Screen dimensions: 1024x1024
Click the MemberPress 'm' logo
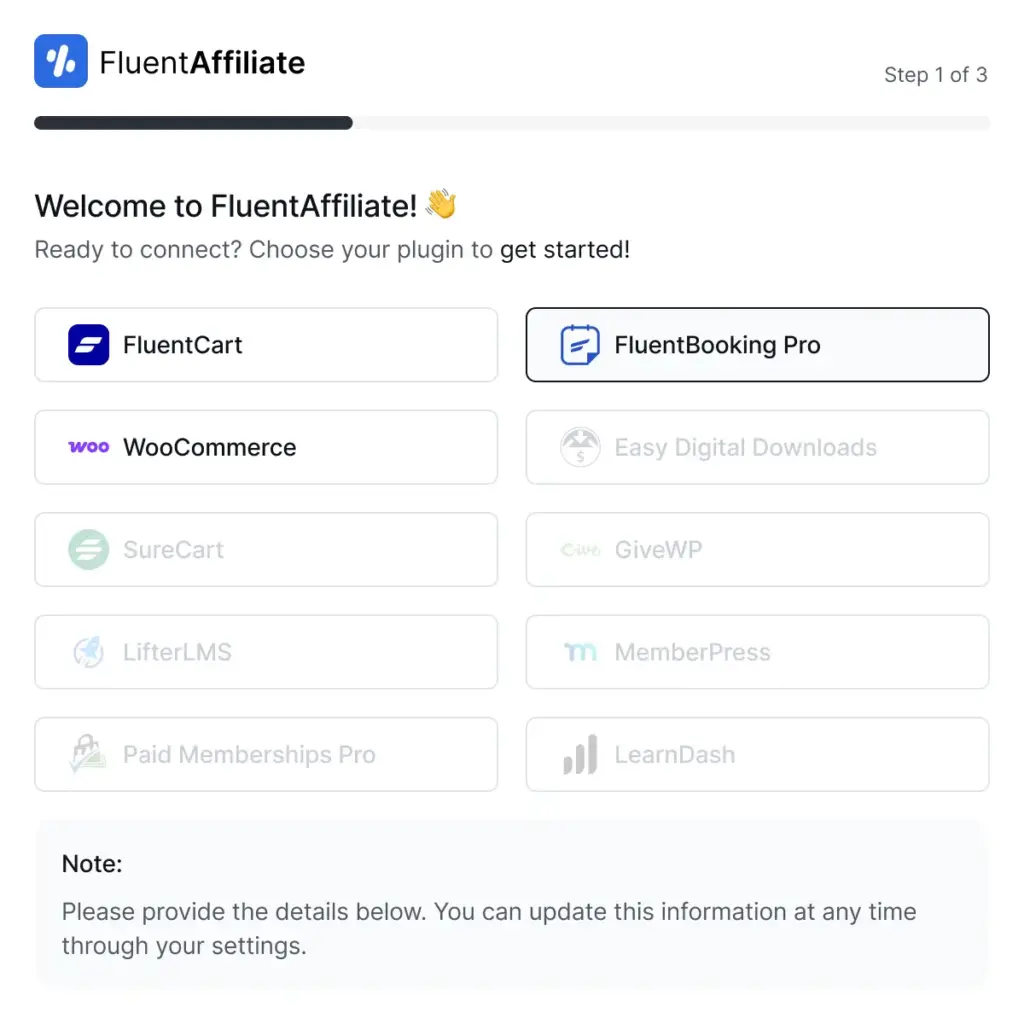(x=580, y=652)
